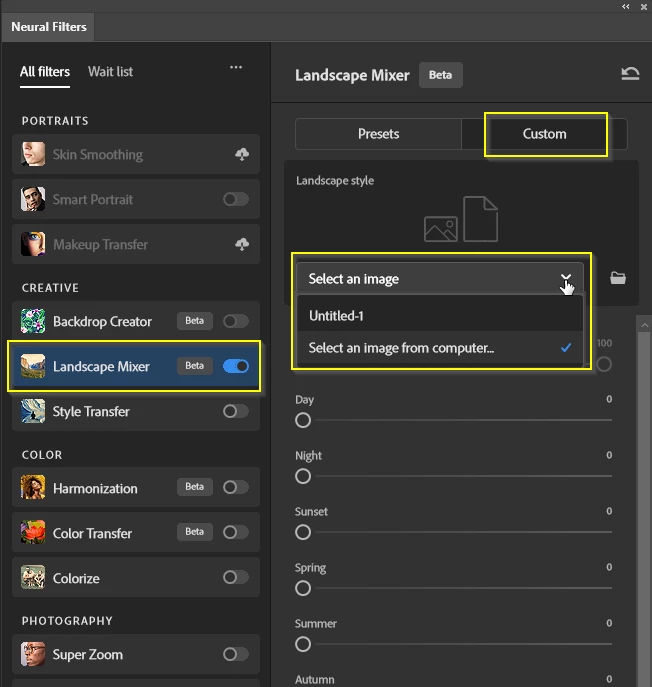Click the Day slider handle
Image resolution: width=652 pixels, height=687 pixels.
click(x=303, y=420)
